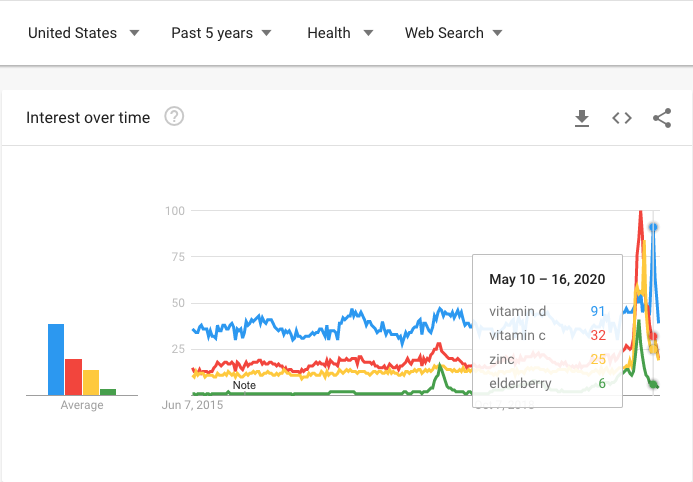Open the Past 5 years dropdown

tap(221, 33)
